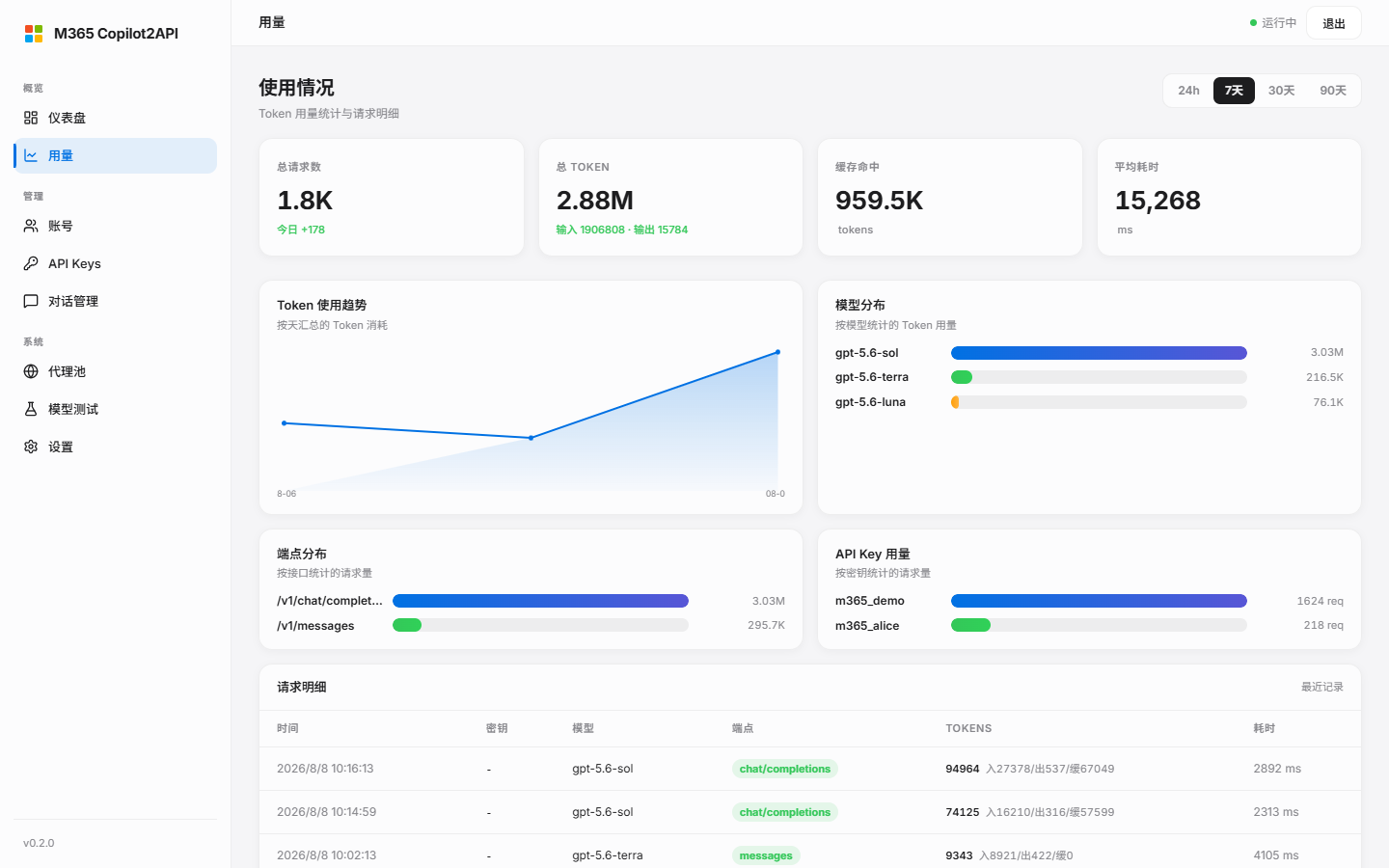The height and width of the screenshot is (868, 1389).
Task: Click the 3.03M value beside gpt-5.6-sol
Action: tap(1327, 353)
